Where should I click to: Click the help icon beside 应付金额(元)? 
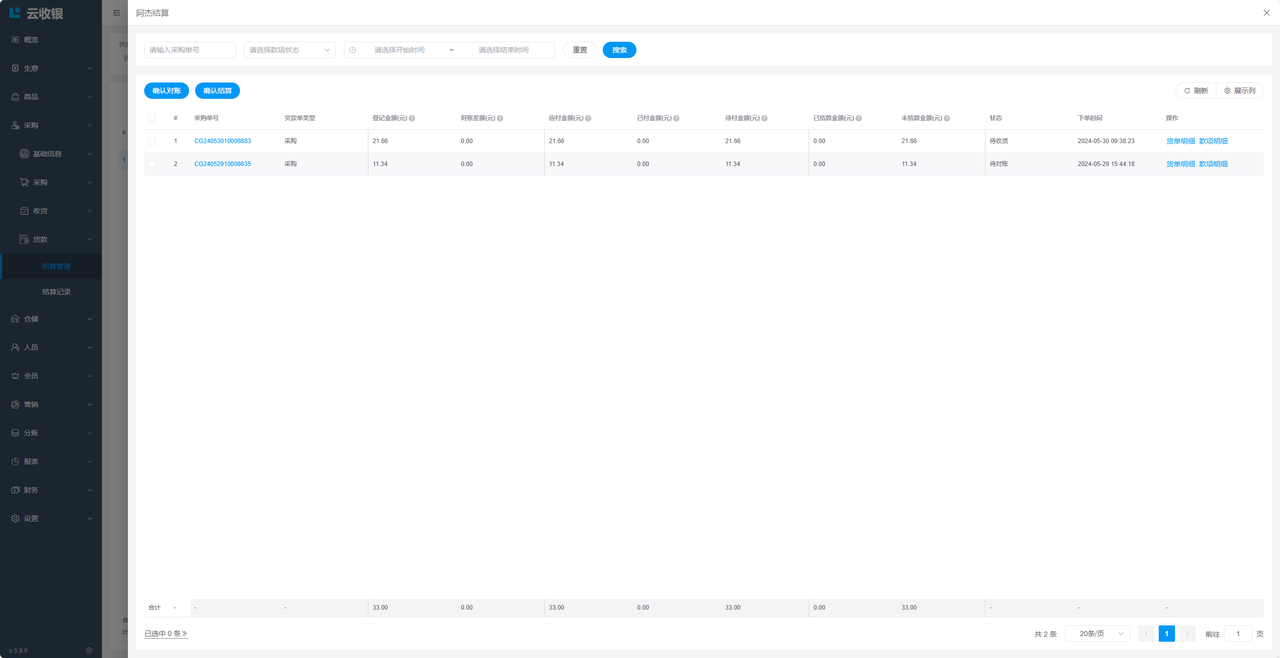point(588,118)
